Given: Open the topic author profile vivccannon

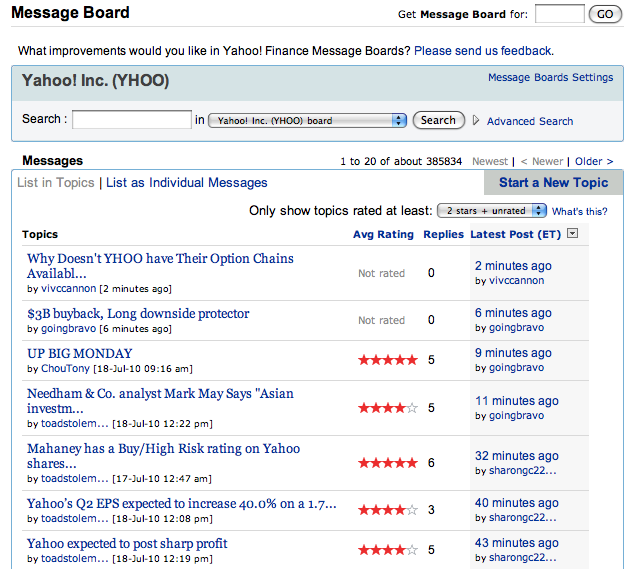Looking at the screenshot, I should [69, 289].
